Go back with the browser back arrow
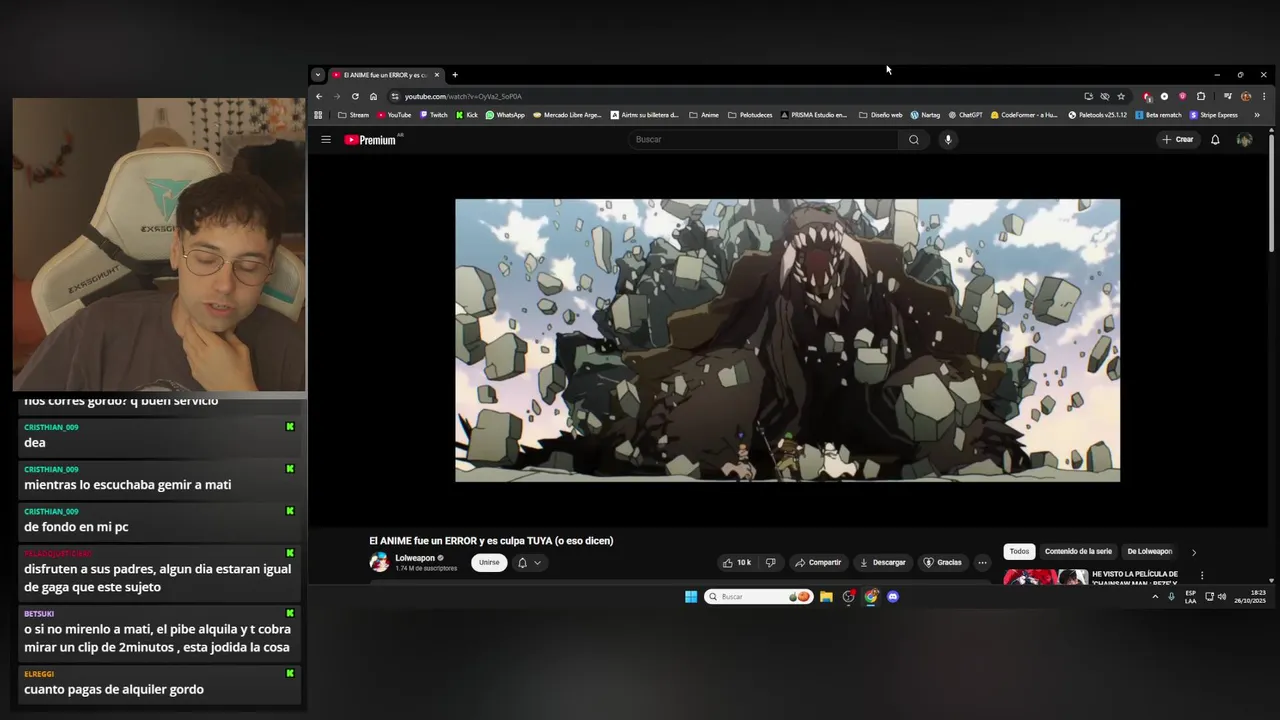The height and width of the screenshot is (720, 1280). pos(319,96)
